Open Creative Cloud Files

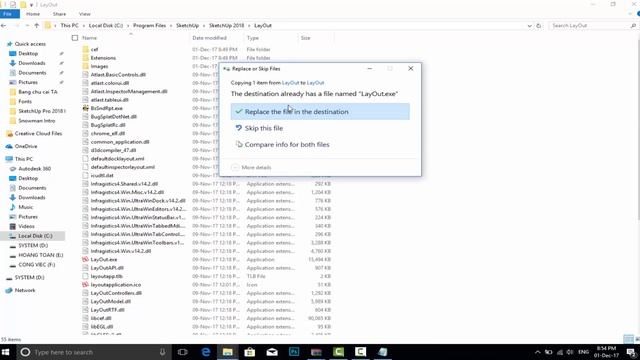(38, 133)
